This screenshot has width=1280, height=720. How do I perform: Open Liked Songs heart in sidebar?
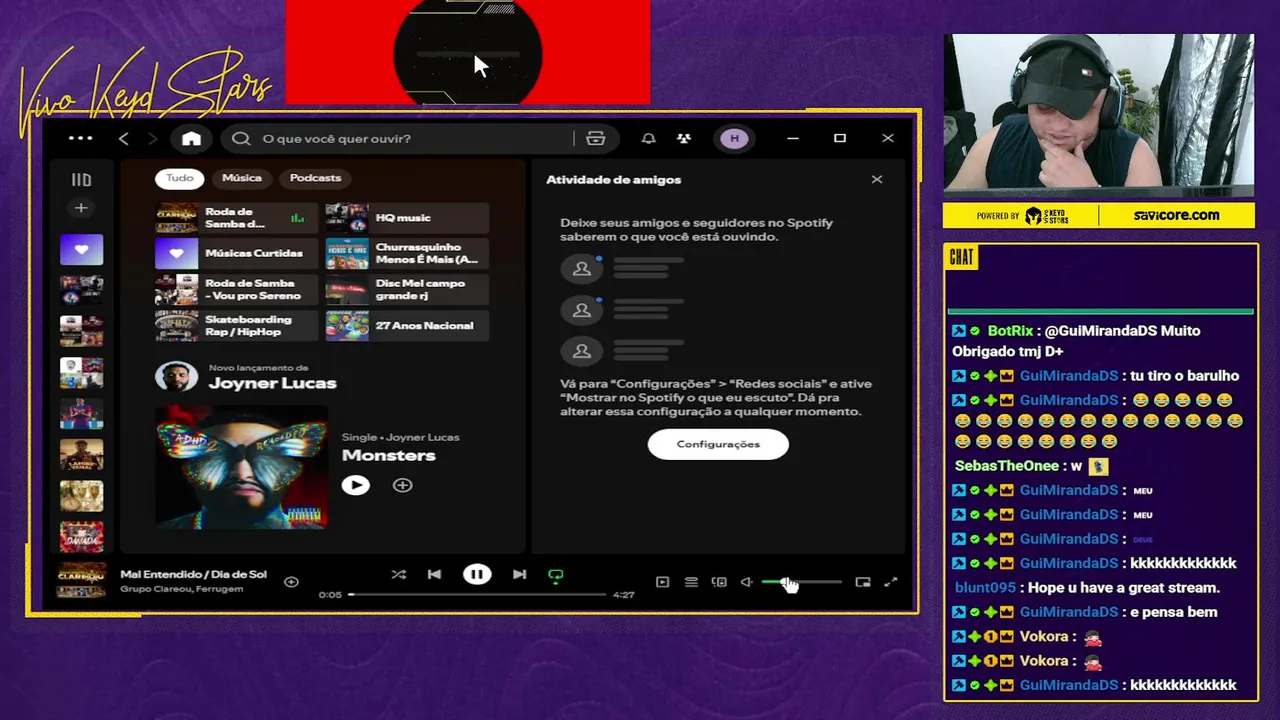pos(81,249)
